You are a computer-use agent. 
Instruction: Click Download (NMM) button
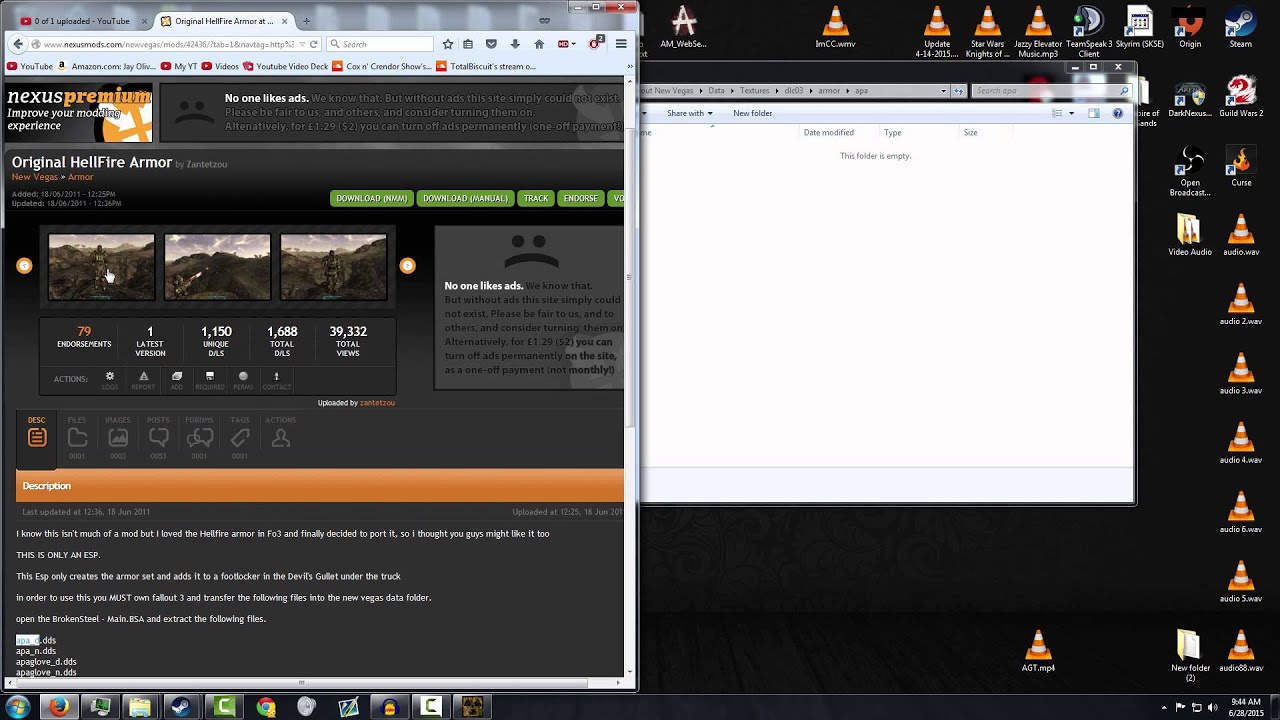point(371,198)
